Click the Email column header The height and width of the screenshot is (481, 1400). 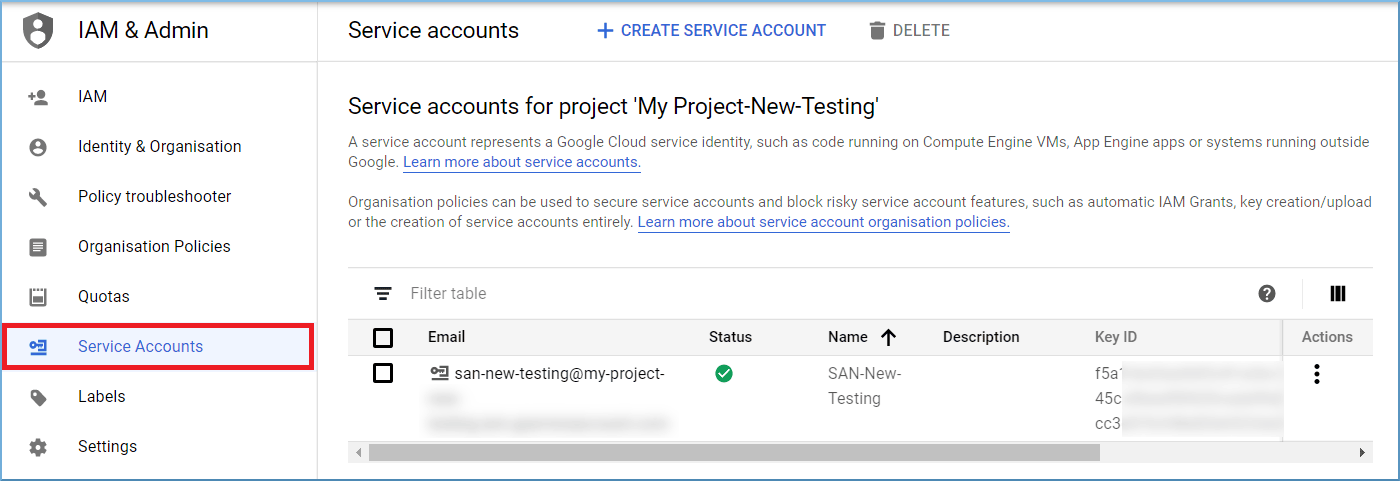[446, 337]
